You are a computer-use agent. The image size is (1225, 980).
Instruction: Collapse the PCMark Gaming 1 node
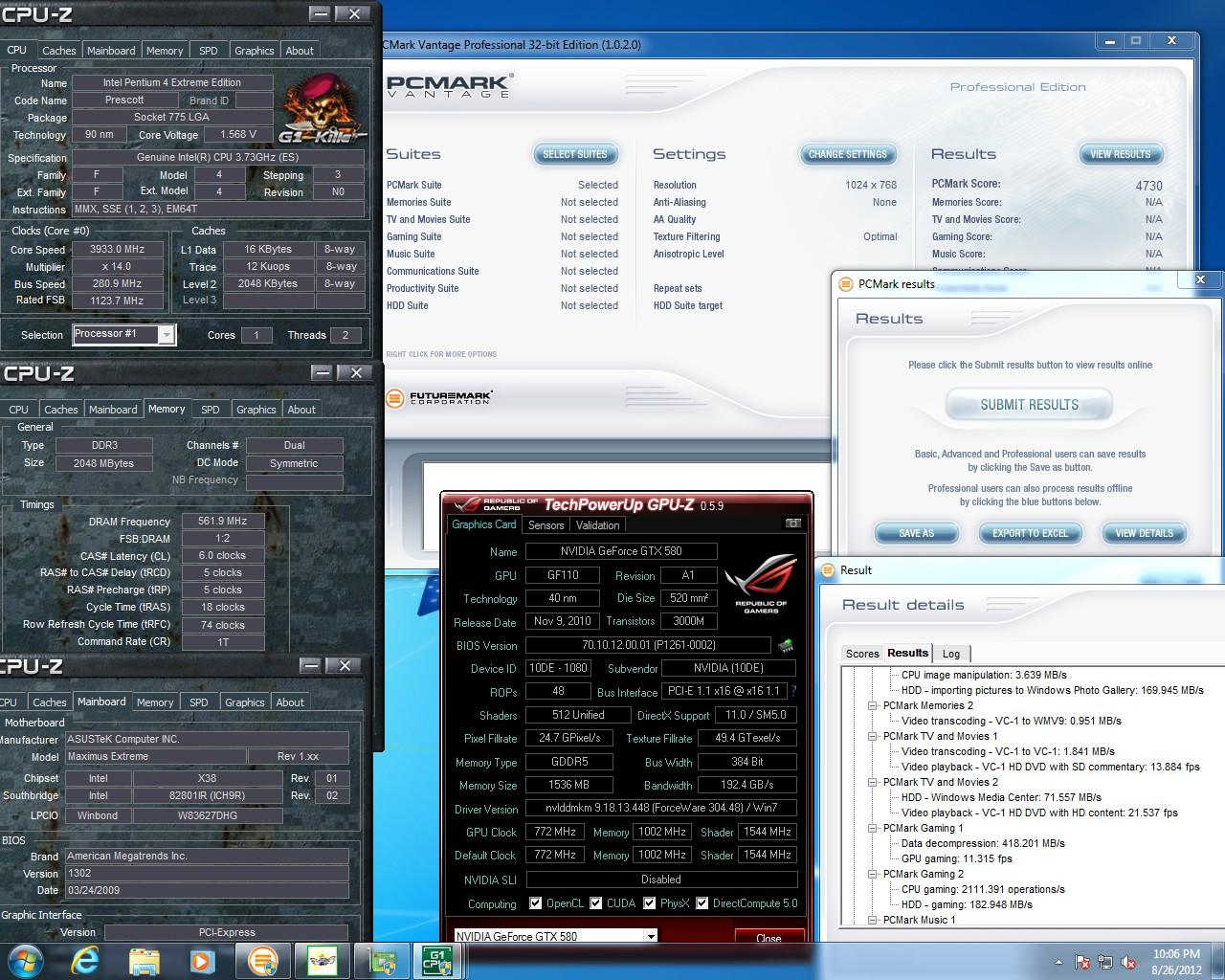(873, 828)
